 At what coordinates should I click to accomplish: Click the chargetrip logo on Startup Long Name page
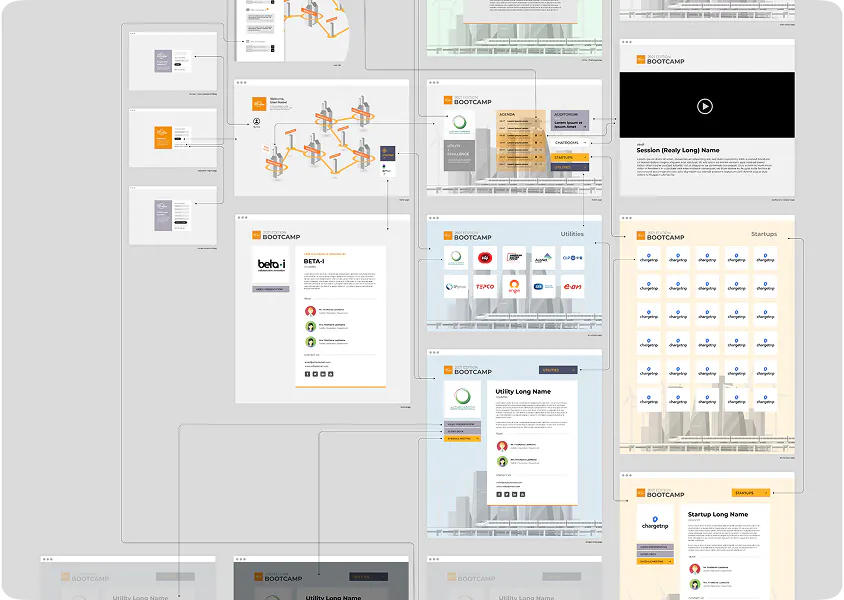(655, 523)
